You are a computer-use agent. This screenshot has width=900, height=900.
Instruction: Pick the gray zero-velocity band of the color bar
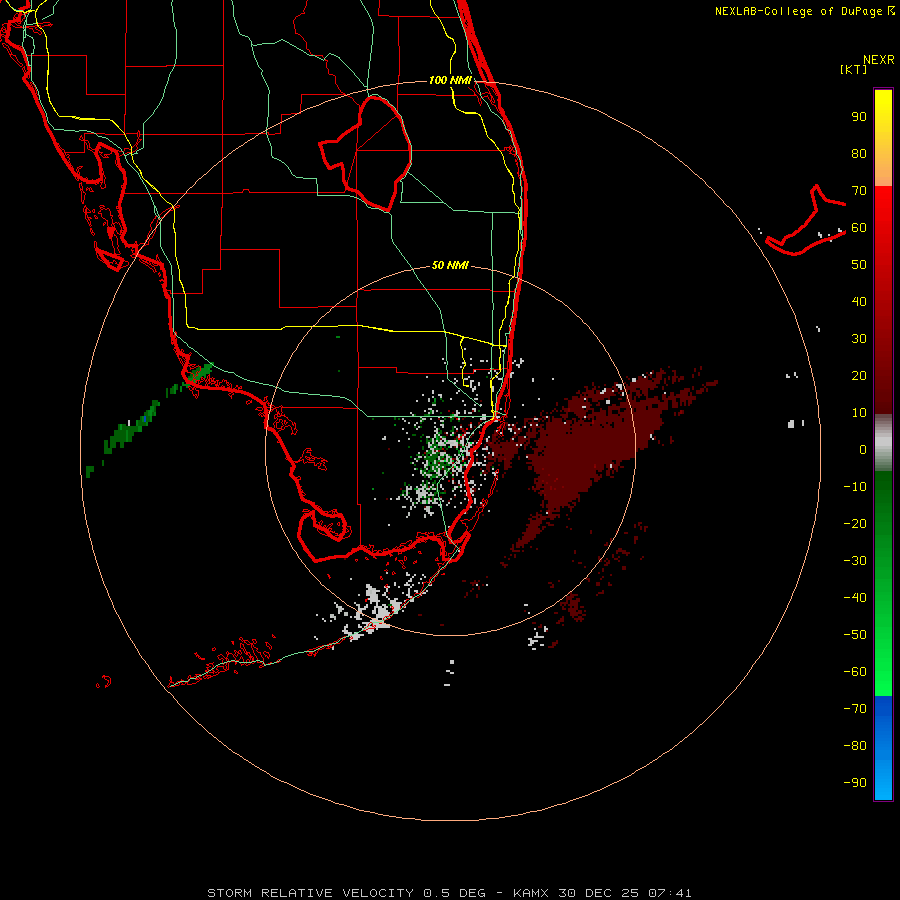pos(883,443)
